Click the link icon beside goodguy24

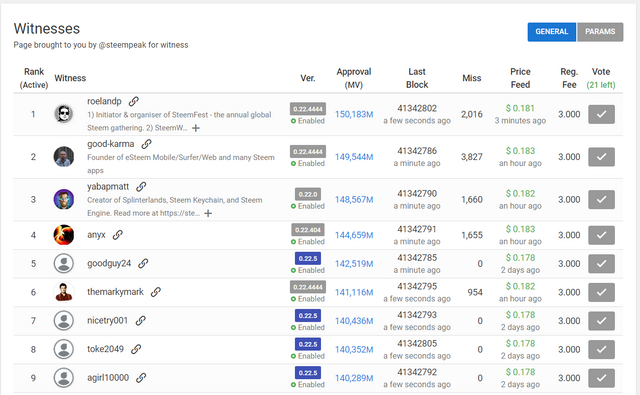143,263
